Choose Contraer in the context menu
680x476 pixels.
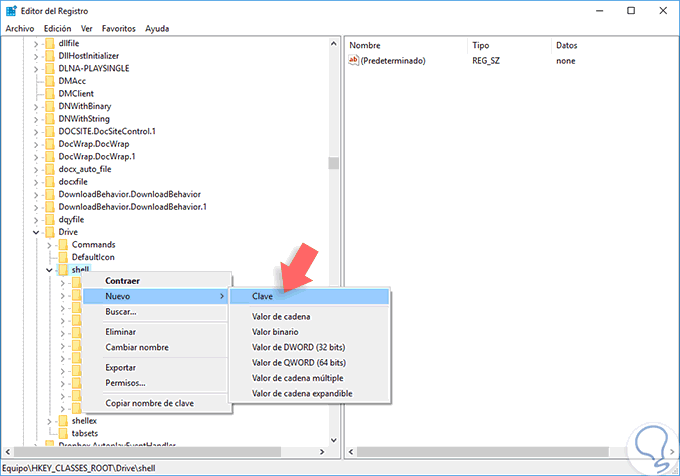pos(156,281)
